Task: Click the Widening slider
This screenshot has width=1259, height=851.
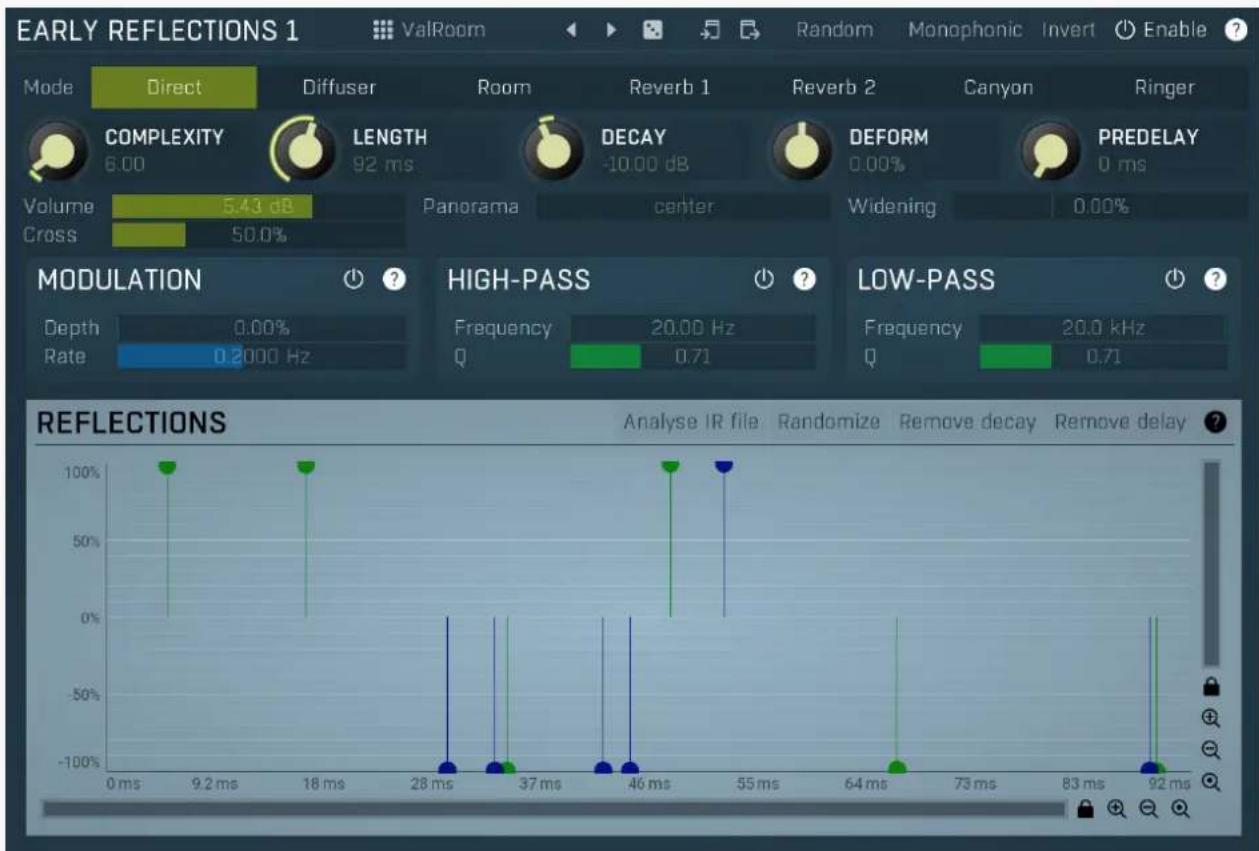Action: tap(1099, 207)
